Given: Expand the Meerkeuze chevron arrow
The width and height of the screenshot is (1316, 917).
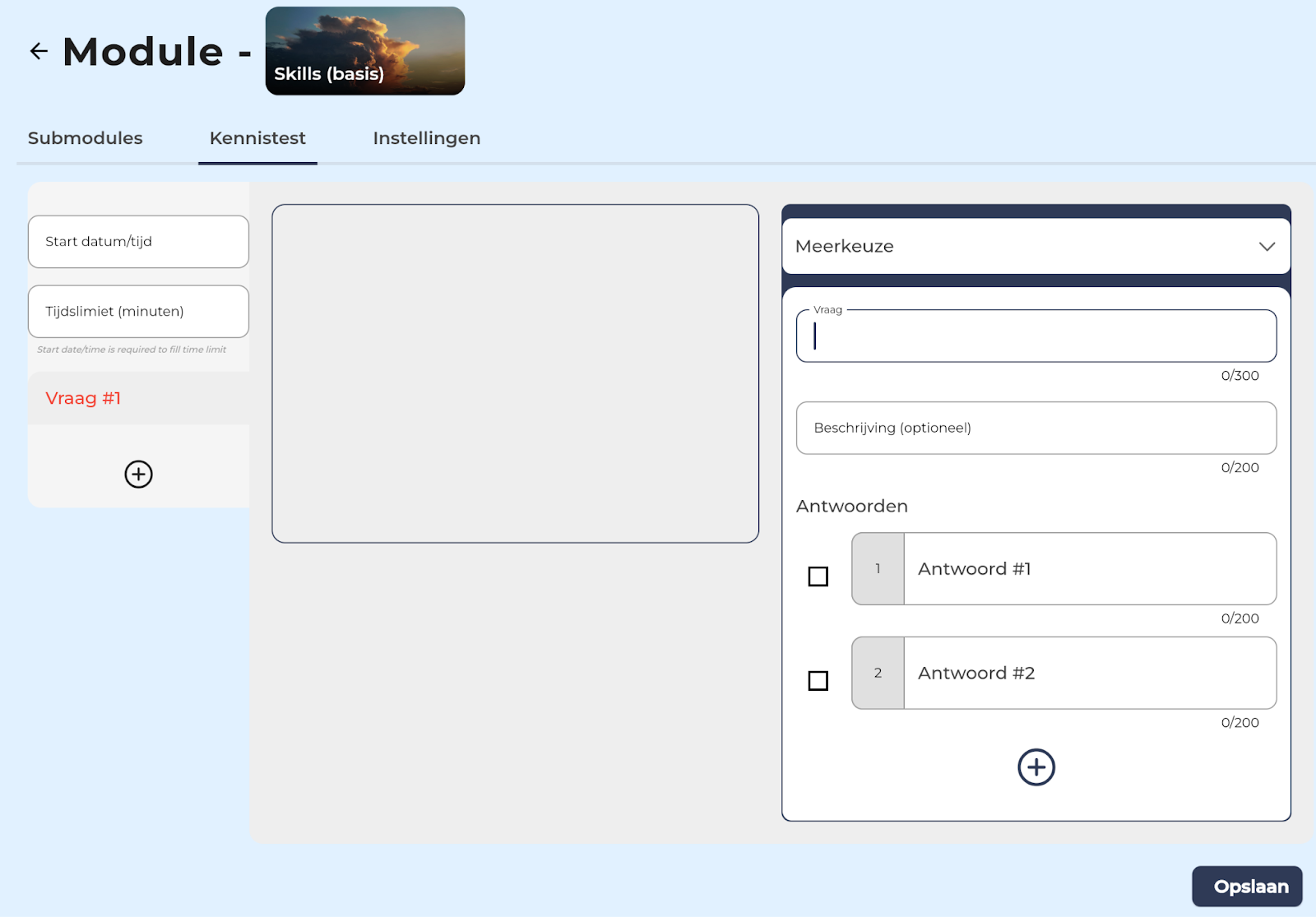Looking at the screenshot, I should 1267,247.
